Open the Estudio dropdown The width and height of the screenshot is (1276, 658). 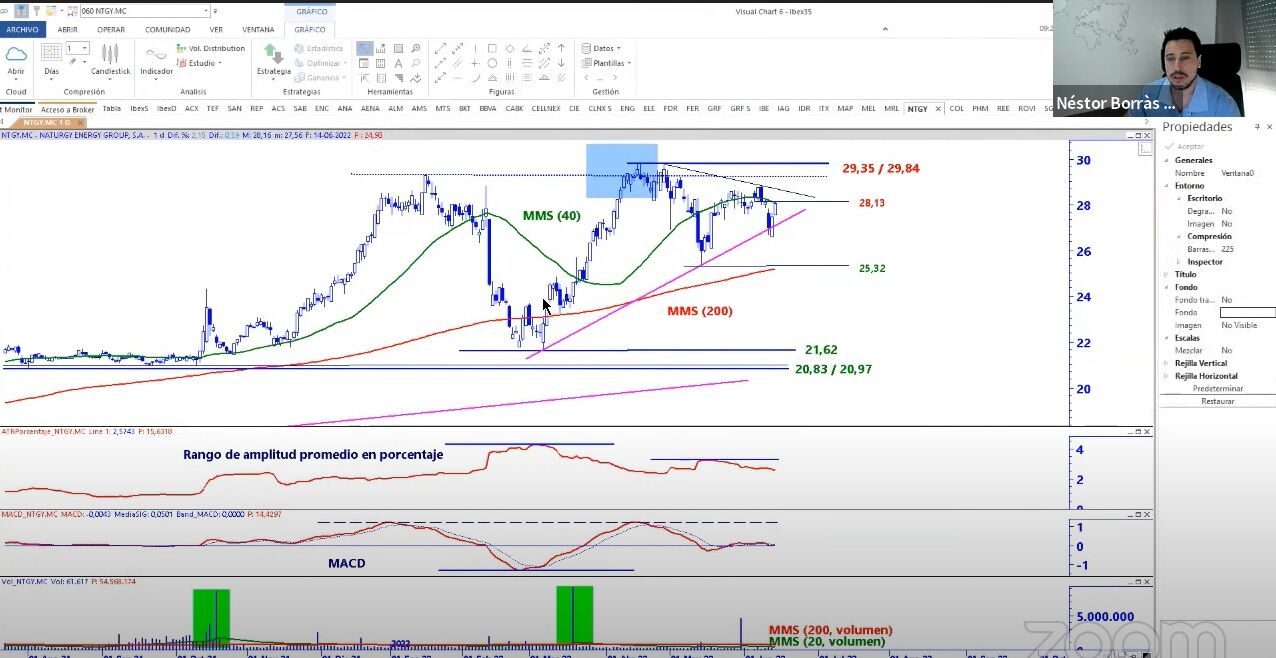(x=198, y=63)
